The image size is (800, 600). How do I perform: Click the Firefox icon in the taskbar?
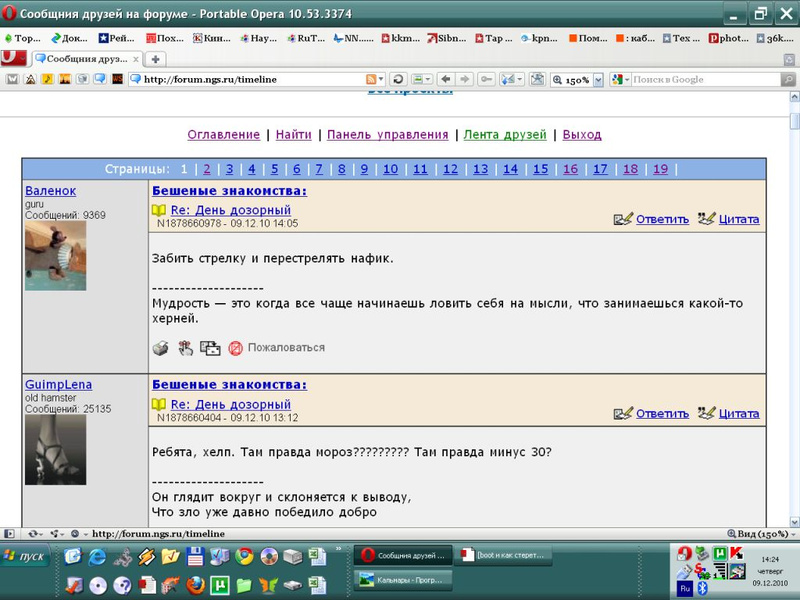click(194, 585)
